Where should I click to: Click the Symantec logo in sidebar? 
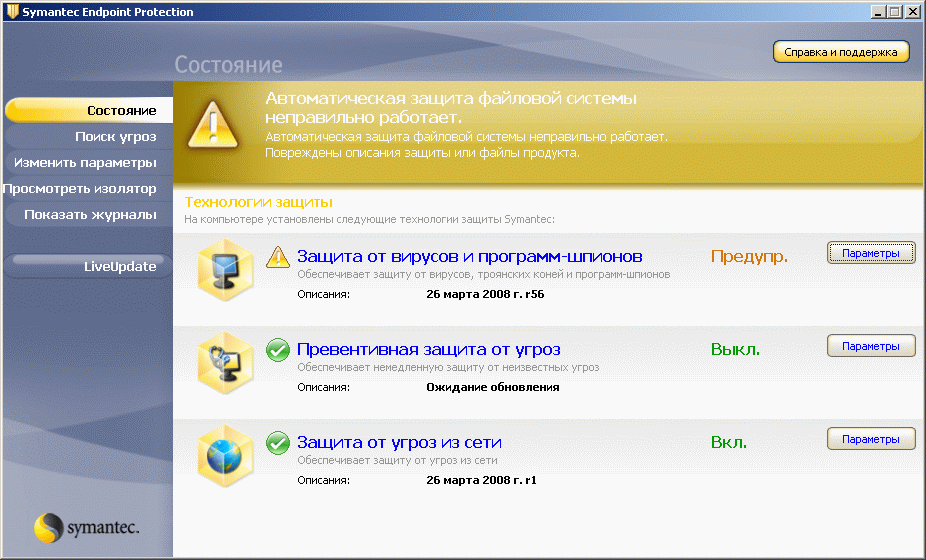[x=86, y=527]
